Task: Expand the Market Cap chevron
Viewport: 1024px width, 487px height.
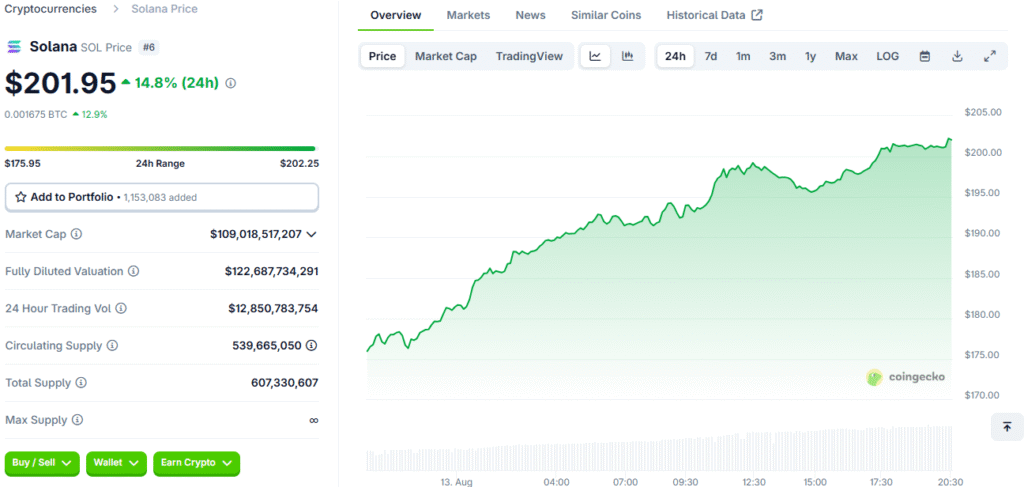Action: pyautogui.click(x=312, y=234)
